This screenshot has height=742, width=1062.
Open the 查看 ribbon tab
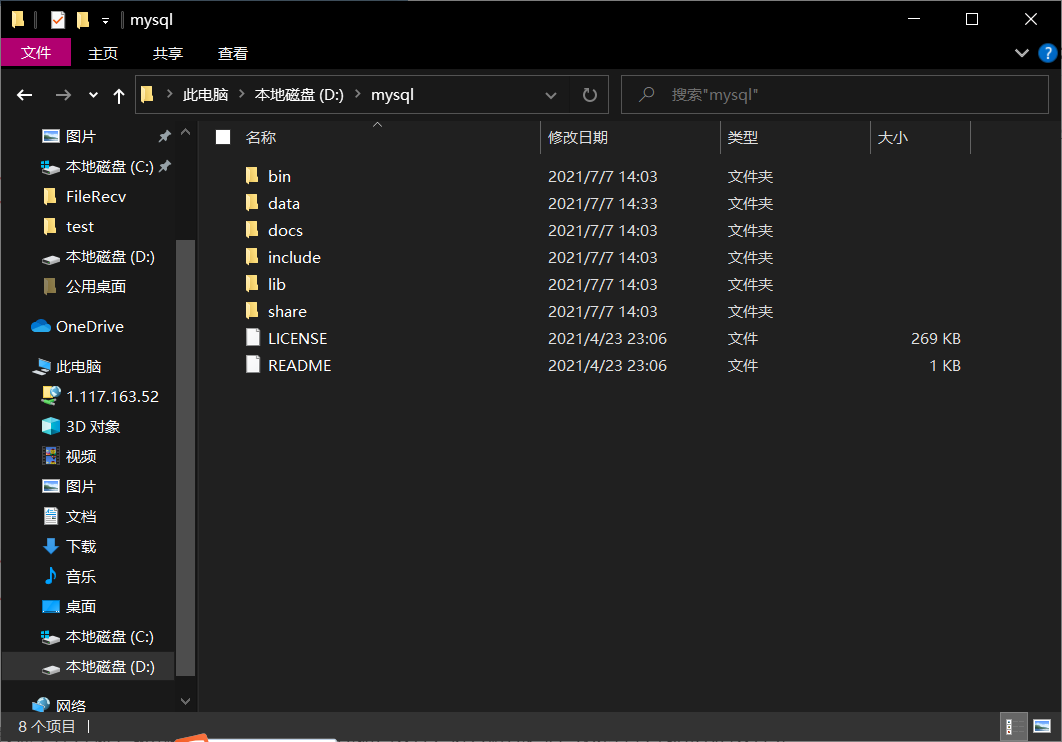pyautogui.click(x=233, y=53)
